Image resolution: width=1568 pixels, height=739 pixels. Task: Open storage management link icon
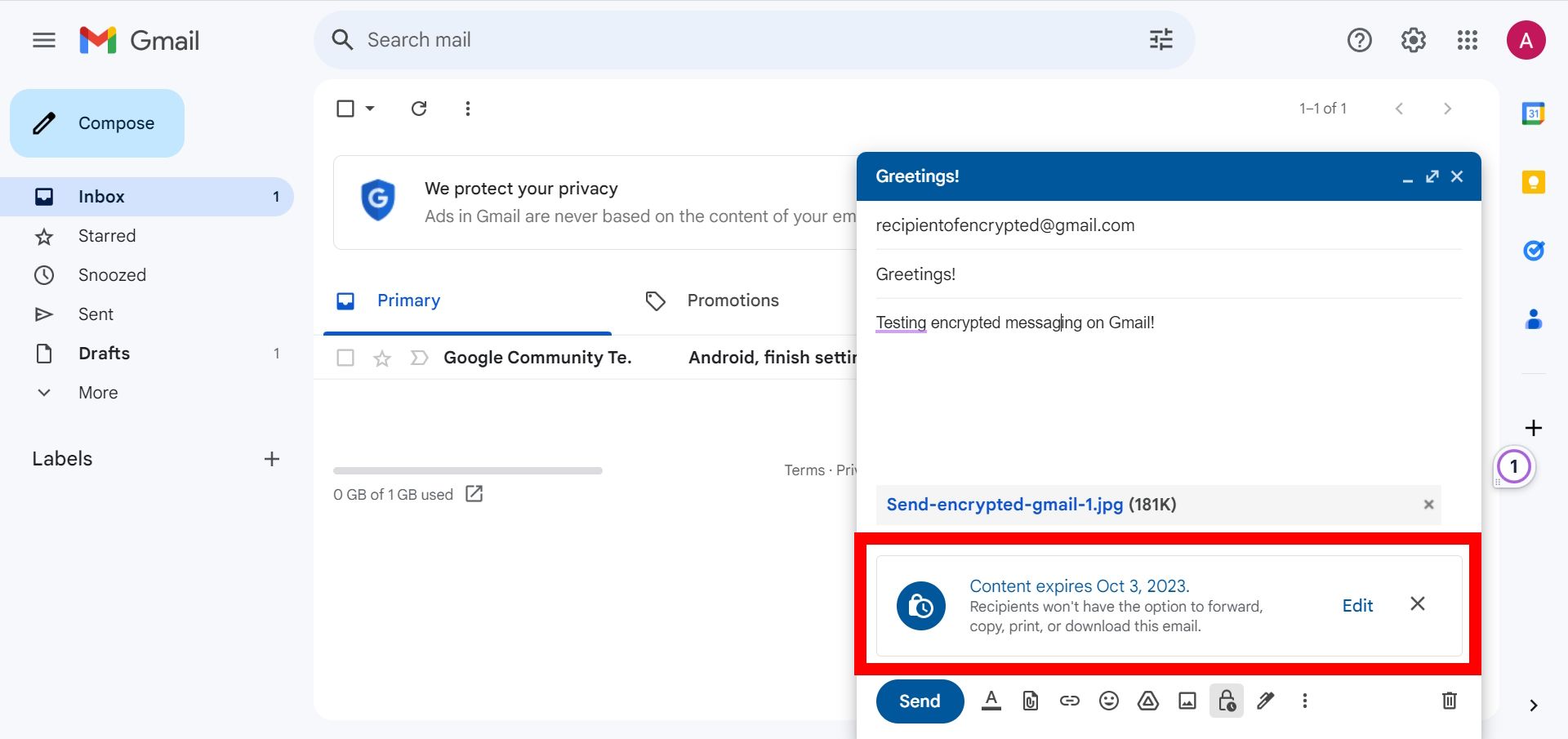[x=474, y=494]
